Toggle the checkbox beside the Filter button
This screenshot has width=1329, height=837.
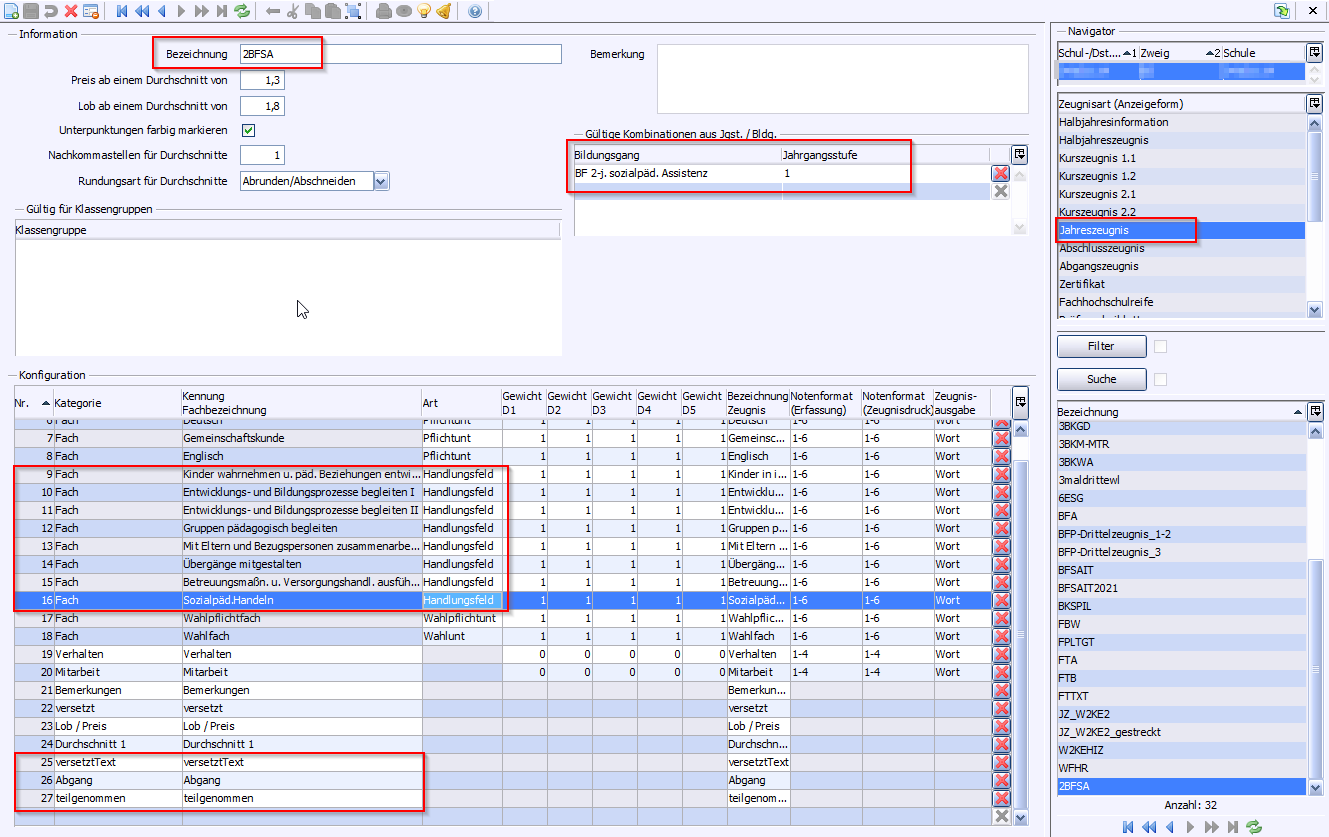tap(1161, 346)
